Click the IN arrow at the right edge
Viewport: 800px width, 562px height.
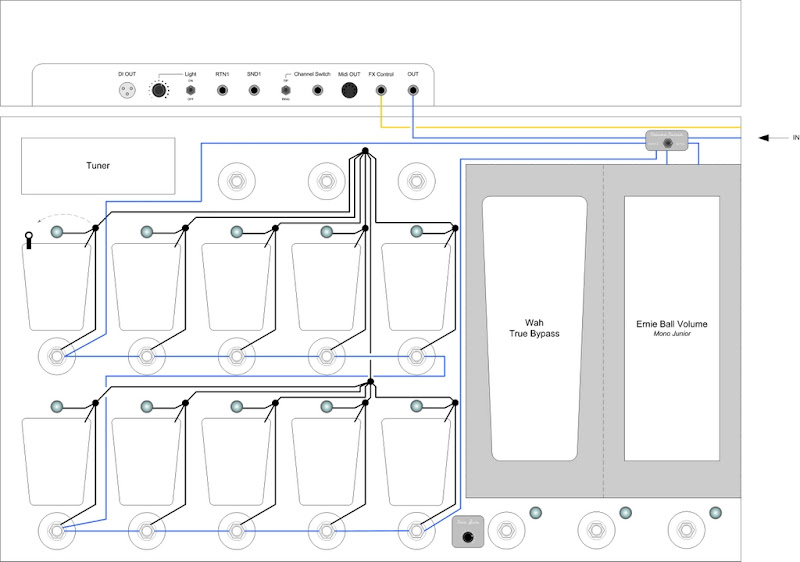point(772,138)
